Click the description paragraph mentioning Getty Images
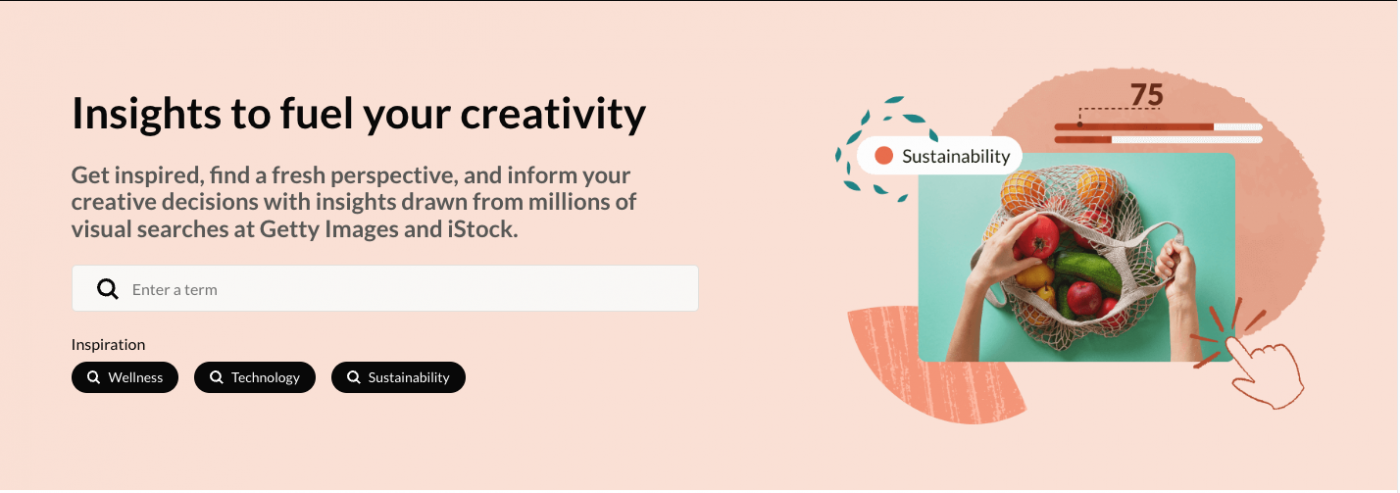 354,203
